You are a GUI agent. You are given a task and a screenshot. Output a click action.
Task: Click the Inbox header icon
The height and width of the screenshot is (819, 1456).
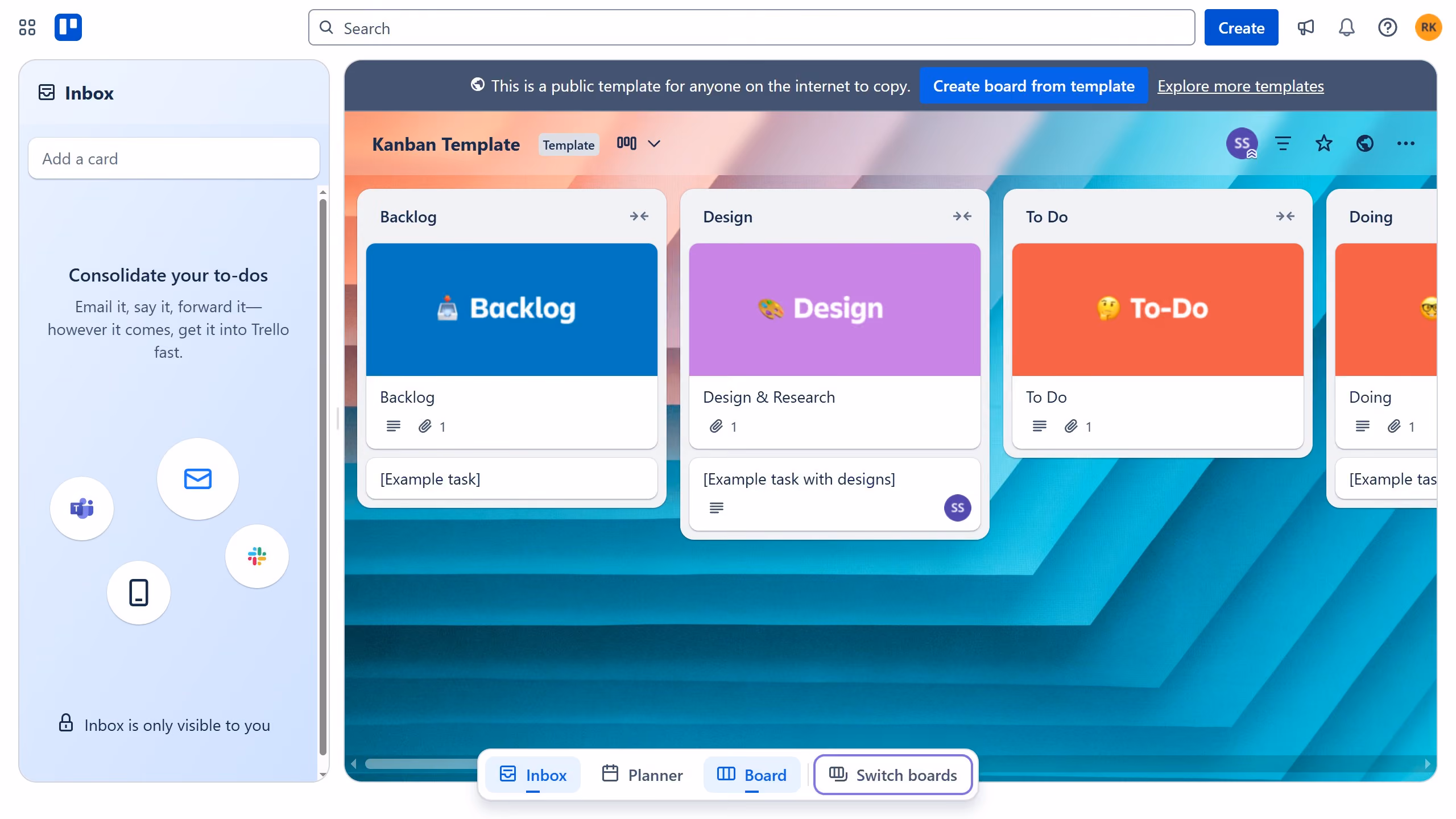click(47, 93)
